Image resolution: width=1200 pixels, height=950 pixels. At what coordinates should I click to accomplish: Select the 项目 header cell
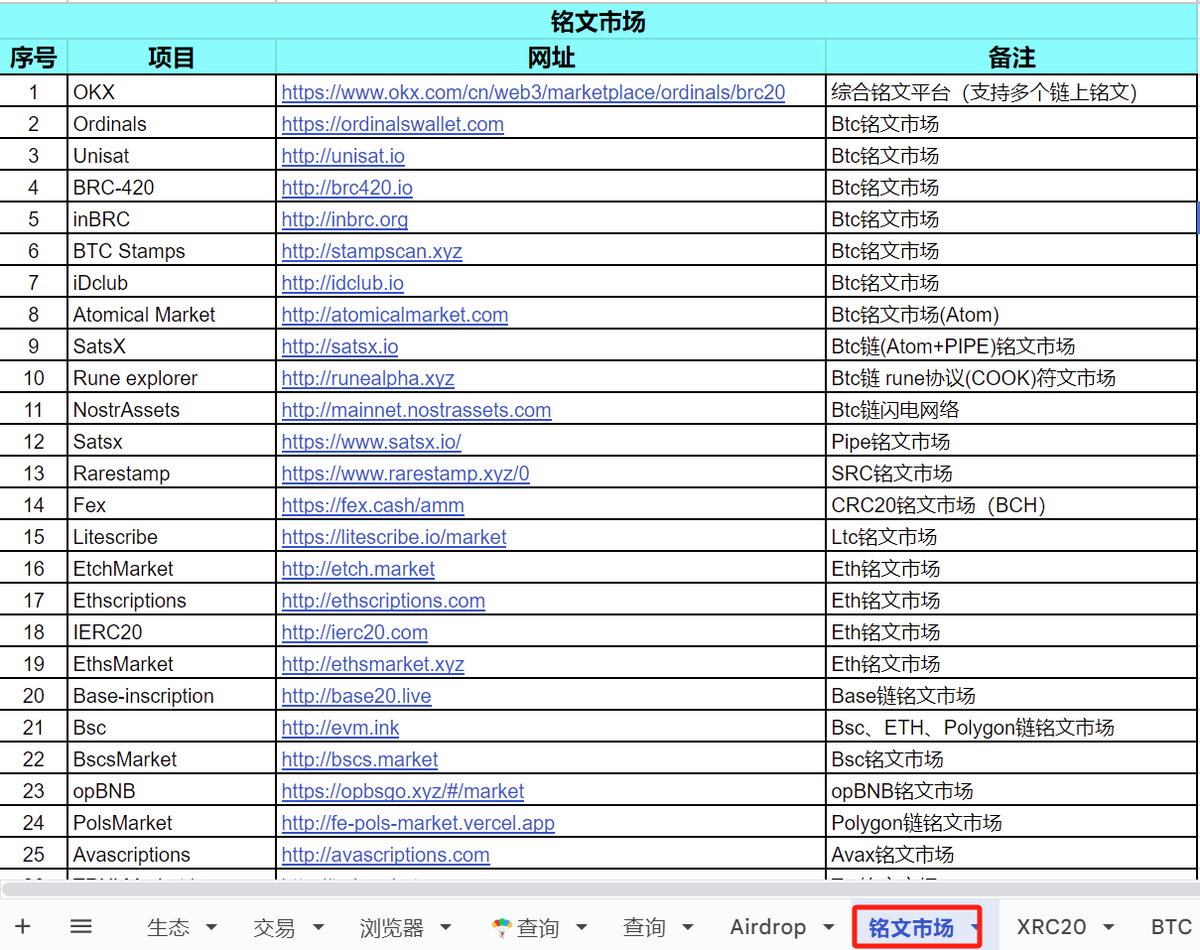tap(172, 58)
